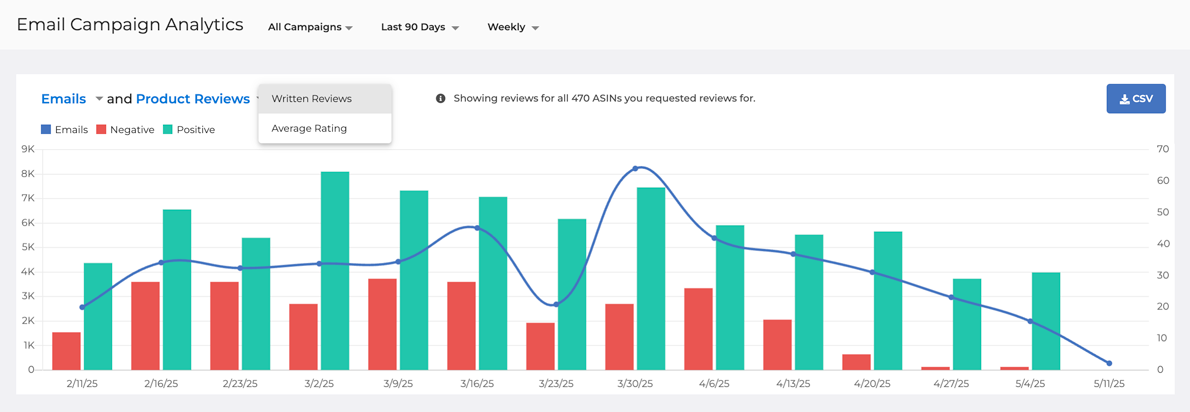
Task: Select the last Emails line point at 5/11/25
Action: click(x=1109, y=363)
